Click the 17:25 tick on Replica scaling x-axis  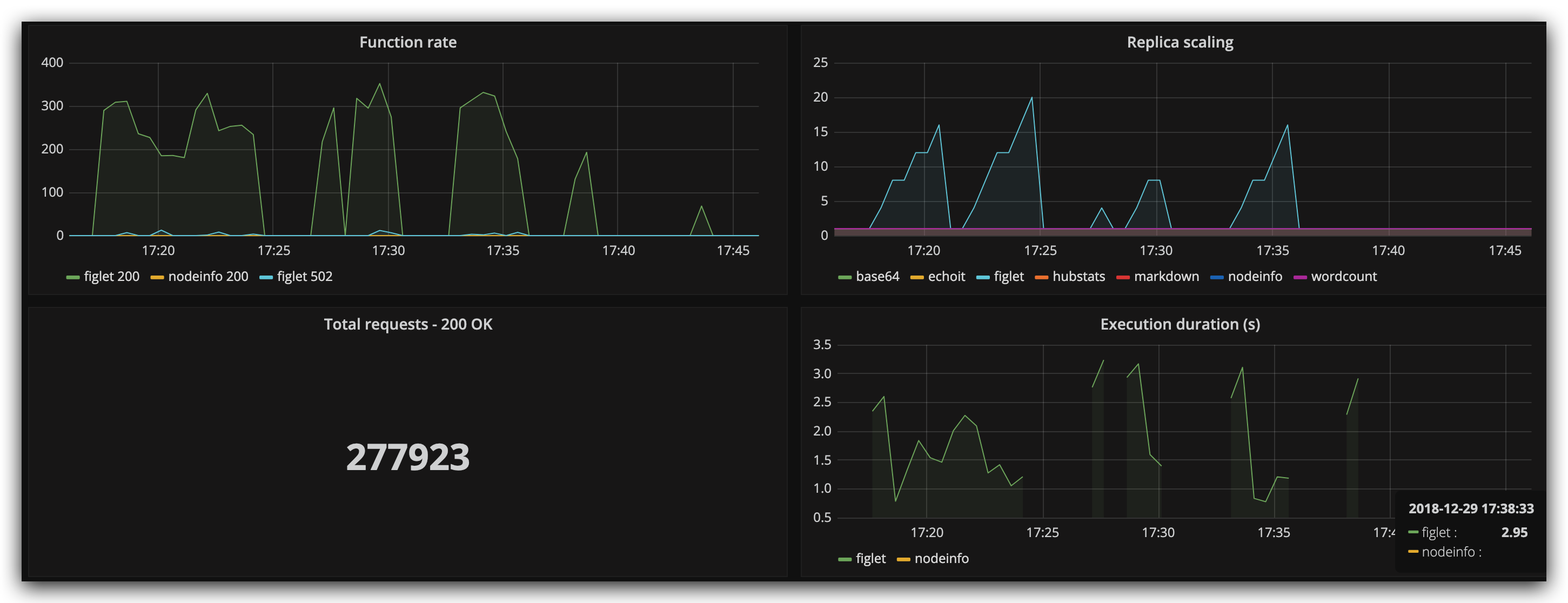click(x=1040, y=251)
